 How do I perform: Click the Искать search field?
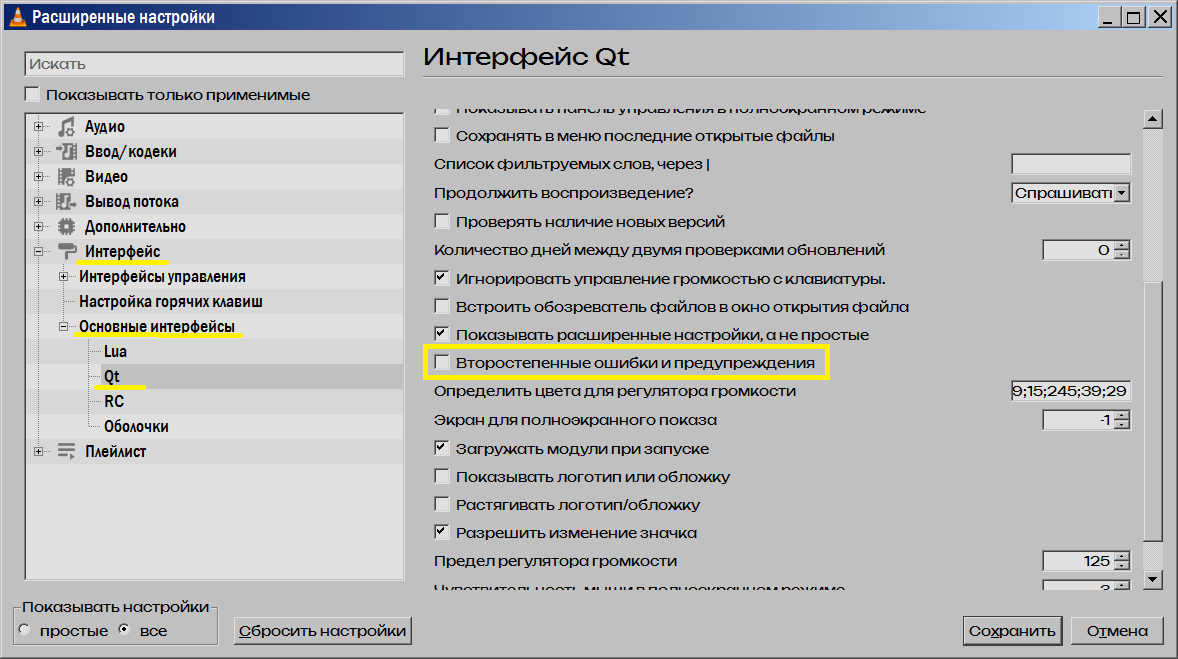(x=214, y=64)
